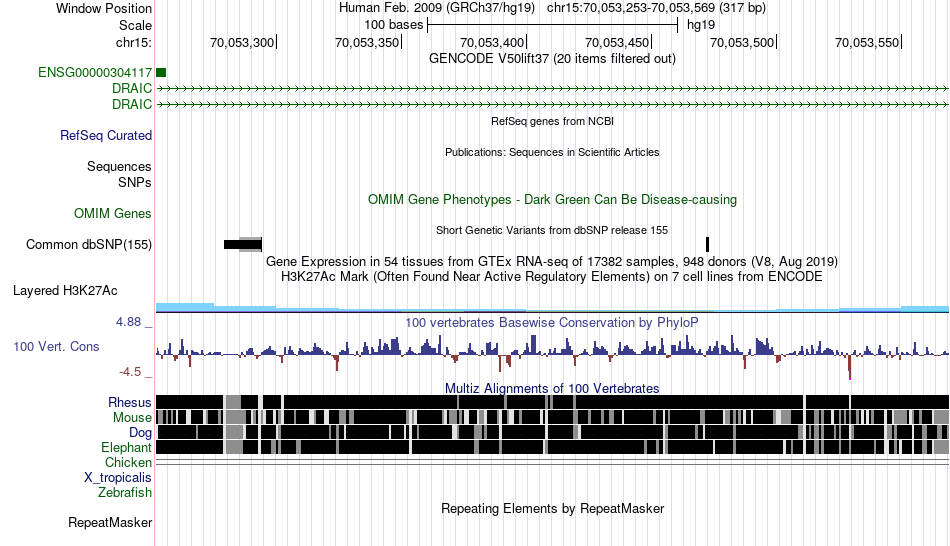Open RefSeq genes from NCBI title
The image size is (950, 546).
(x=552, y=121)
